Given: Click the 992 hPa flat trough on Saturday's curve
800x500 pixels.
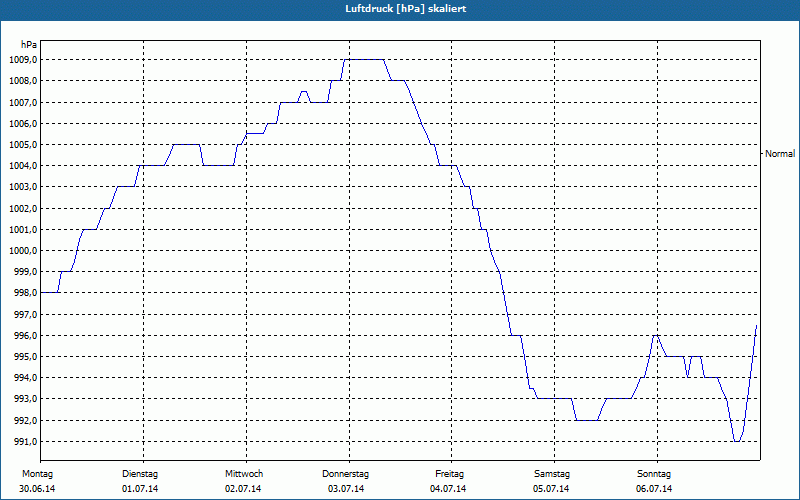Looking at the screenshot, I should (587, 420).
